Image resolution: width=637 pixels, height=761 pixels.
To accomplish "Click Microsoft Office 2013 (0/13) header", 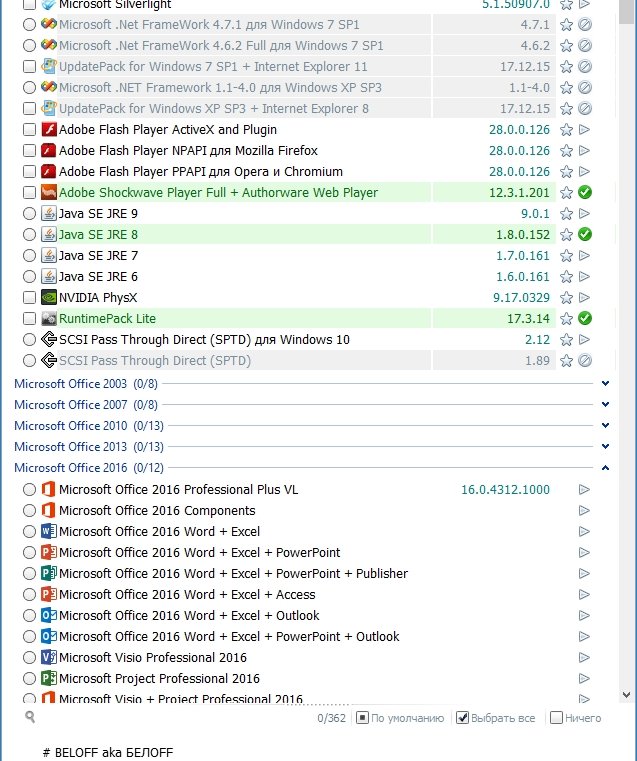I will tap(89, 447).
